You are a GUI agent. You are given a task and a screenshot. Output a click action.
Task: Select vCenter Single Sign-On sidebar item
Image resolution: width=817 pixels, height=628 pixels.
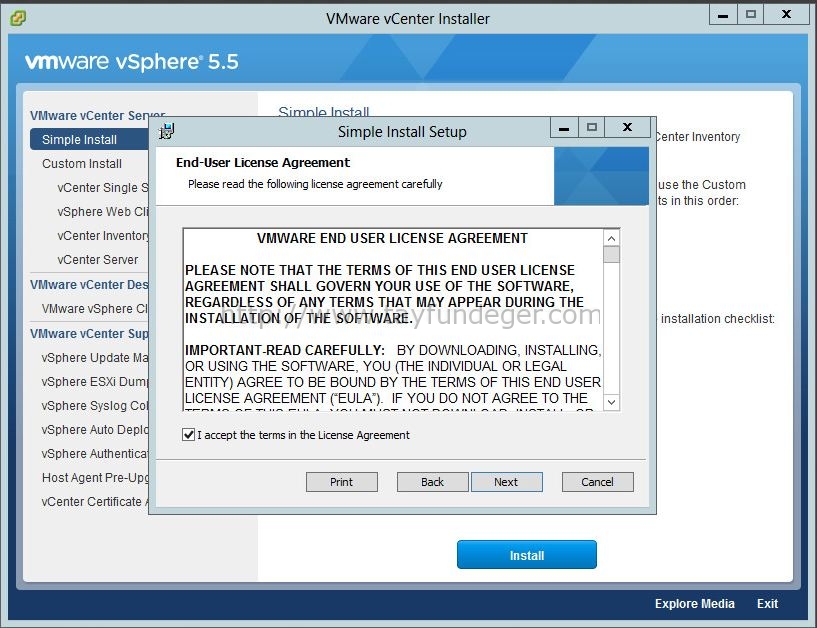(103, 188)
